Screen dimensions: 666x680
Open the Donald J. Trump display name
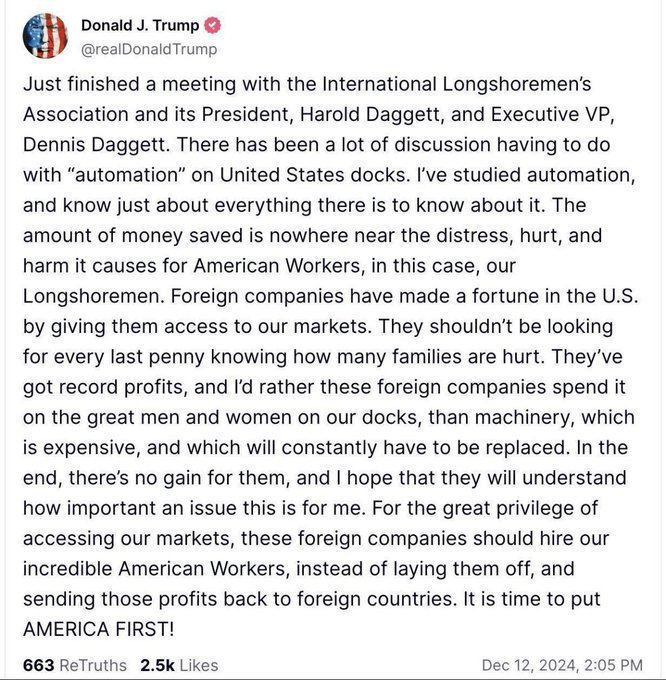(140, 25)
